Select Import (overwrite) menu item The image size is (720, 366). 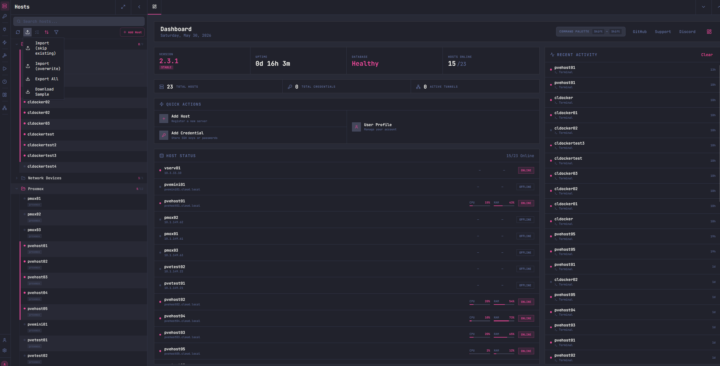[44, 66]
